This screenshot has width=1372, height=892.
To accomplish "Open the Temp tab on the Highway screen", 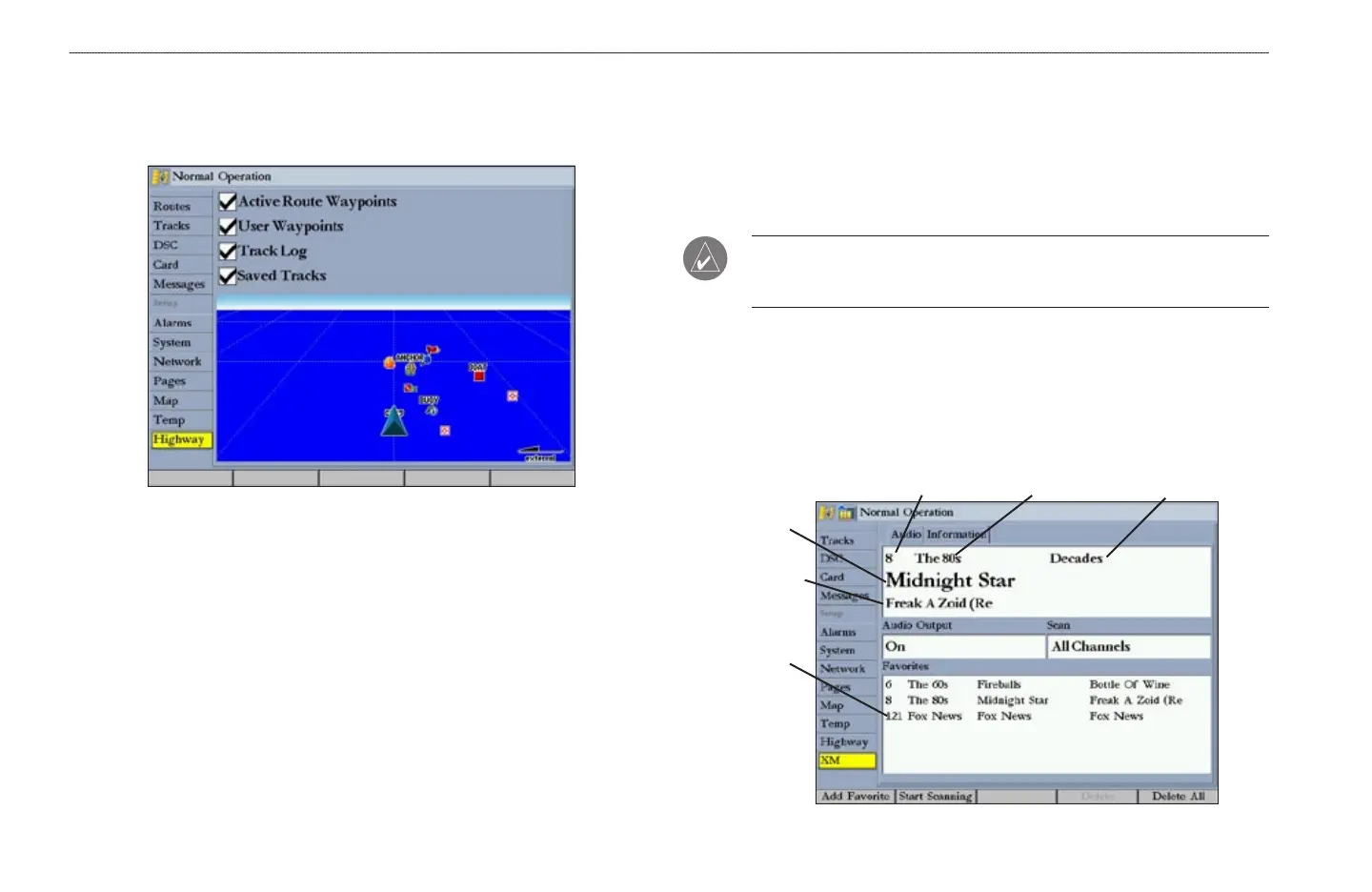I will (x=180, y=420).
